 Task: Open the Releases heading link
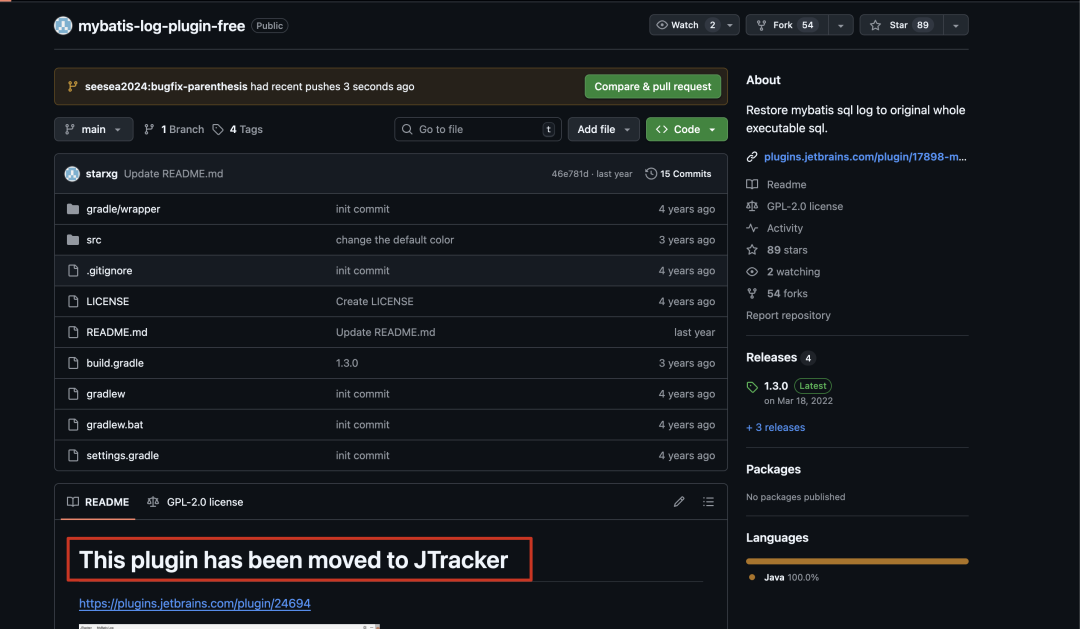(x=771, y=358)
